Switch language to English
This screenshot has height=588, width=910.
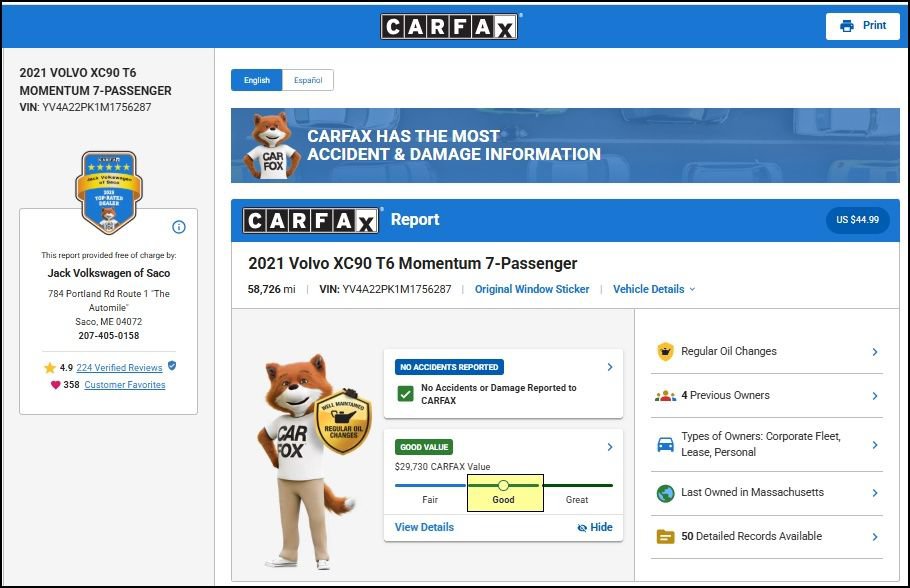[257, 80]
